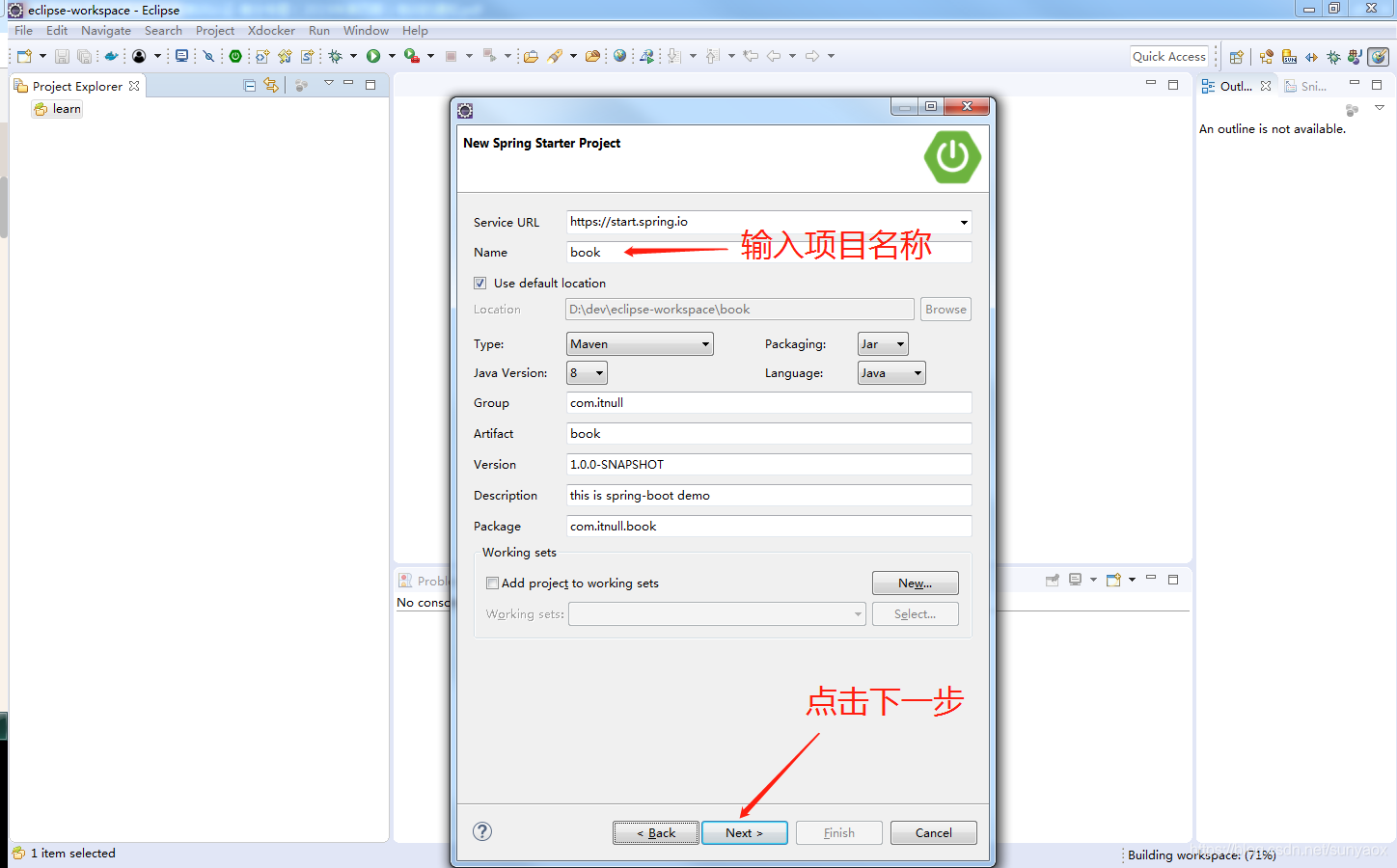Click the green Run toolbar button

373,56
